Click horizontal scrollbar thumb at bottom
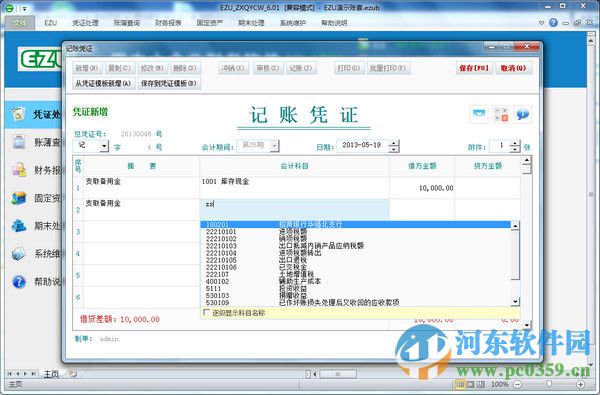 pyautogui.click(x=338, y=374)
